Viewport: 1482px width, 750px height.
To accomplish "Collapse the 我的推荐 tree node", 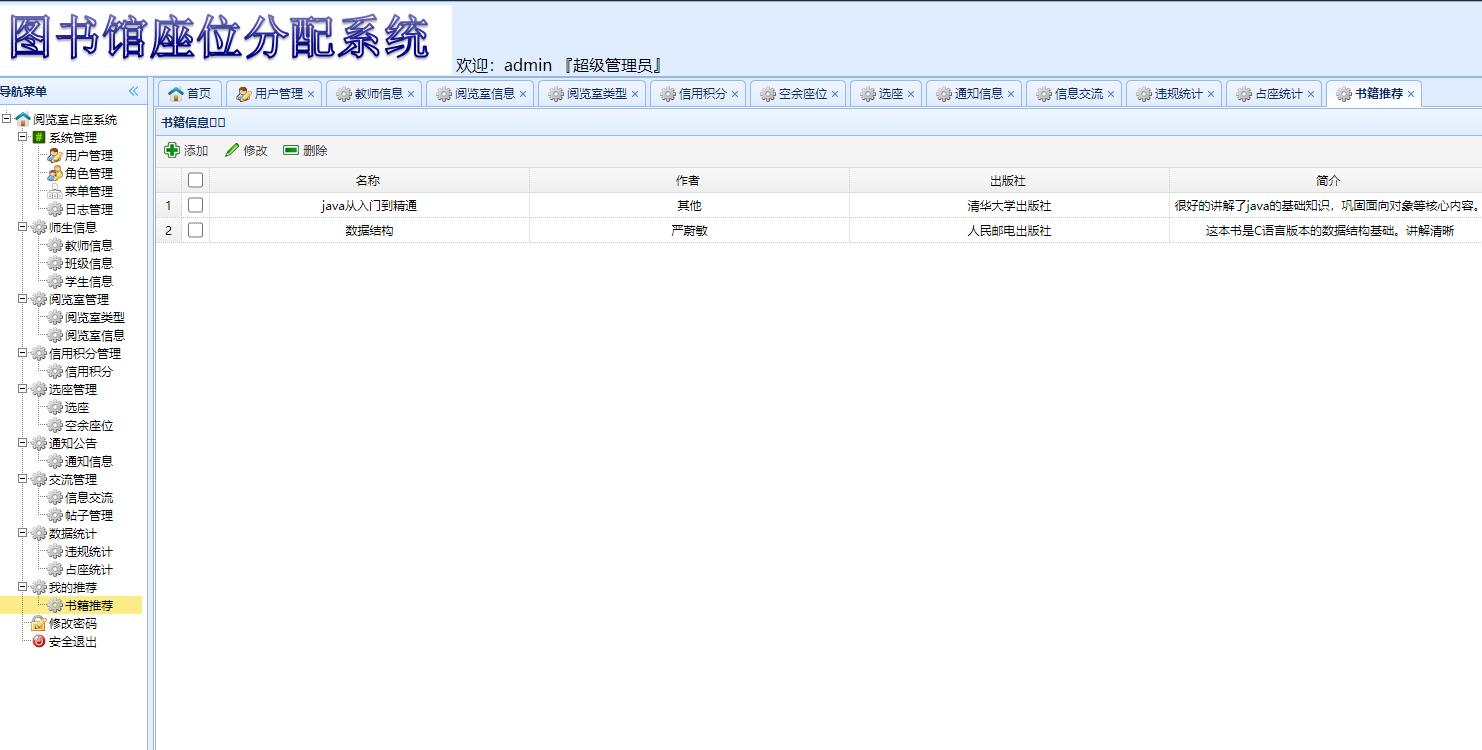I will 22,587.
